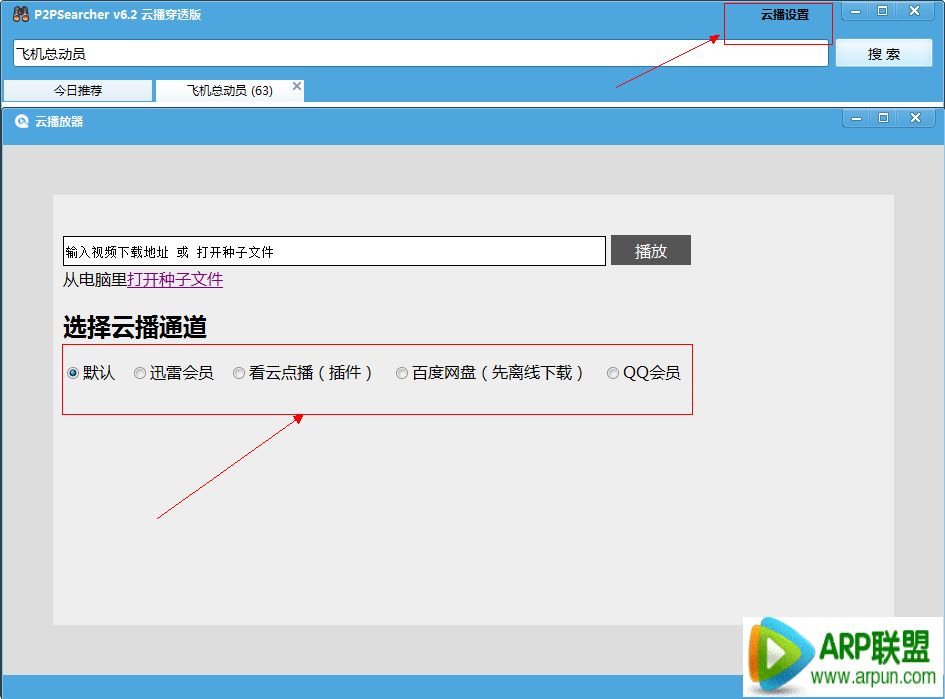Select the 默认 cloud playback channel
This screenshot has height=699, width=945.
click(x=72, y=373)
